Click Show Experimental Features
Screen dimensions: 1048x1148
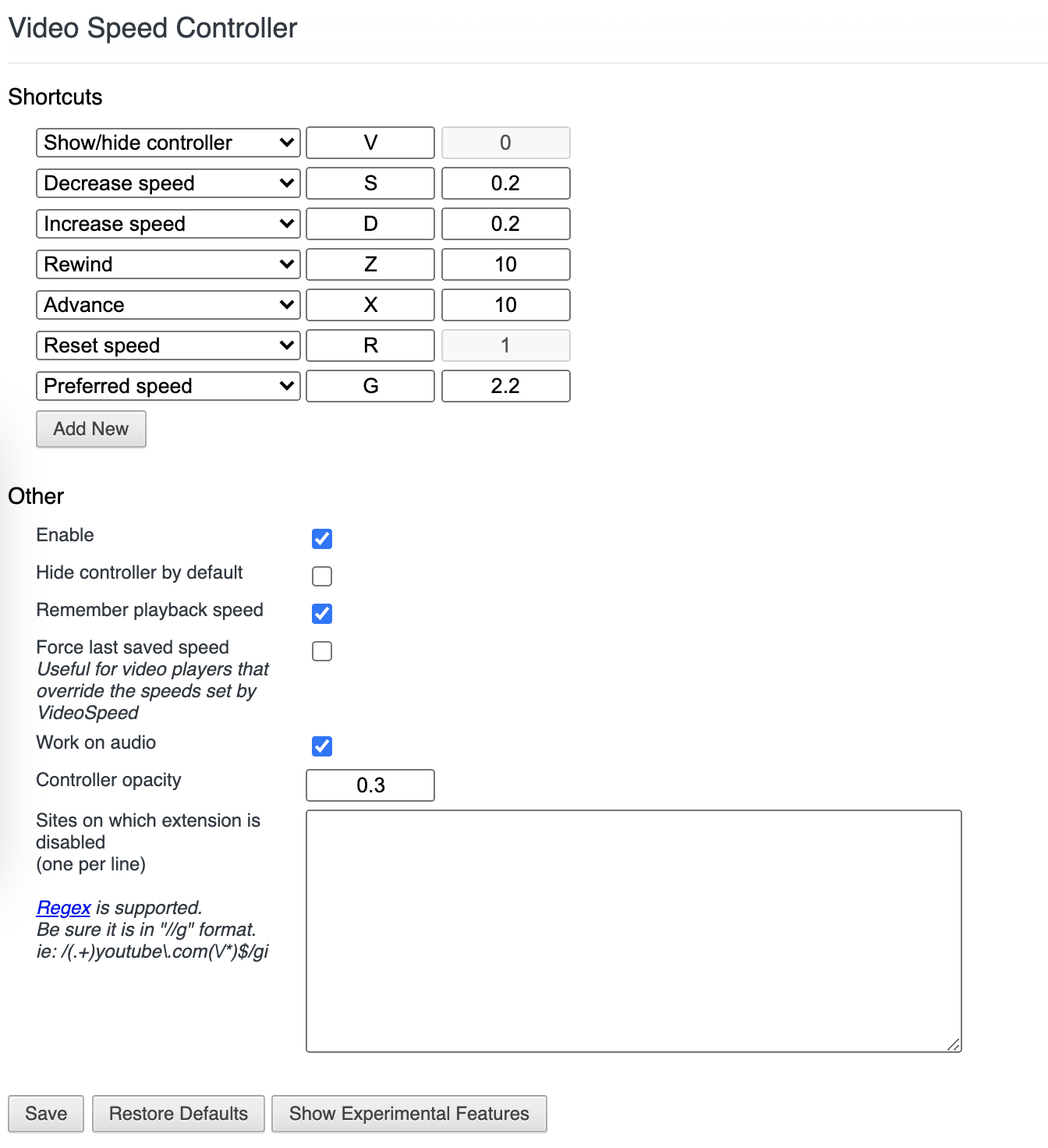point(409,1114)
